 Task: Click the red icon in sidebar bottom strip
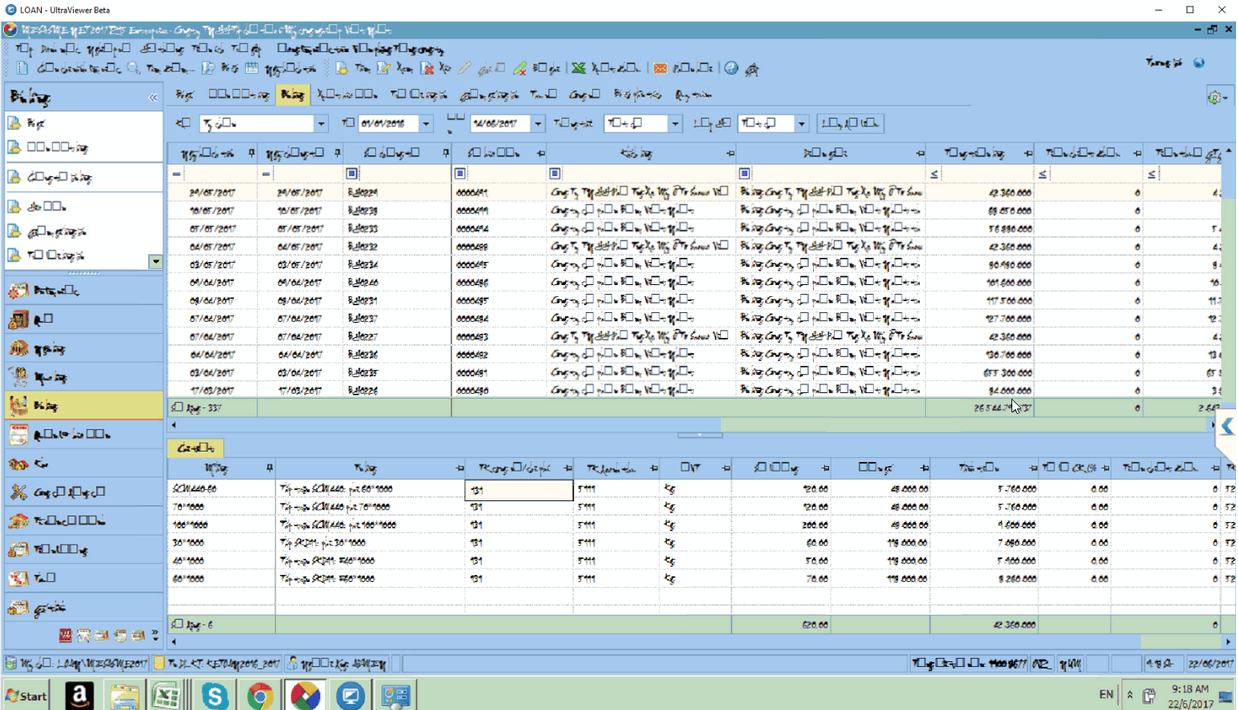coord(65,636)
